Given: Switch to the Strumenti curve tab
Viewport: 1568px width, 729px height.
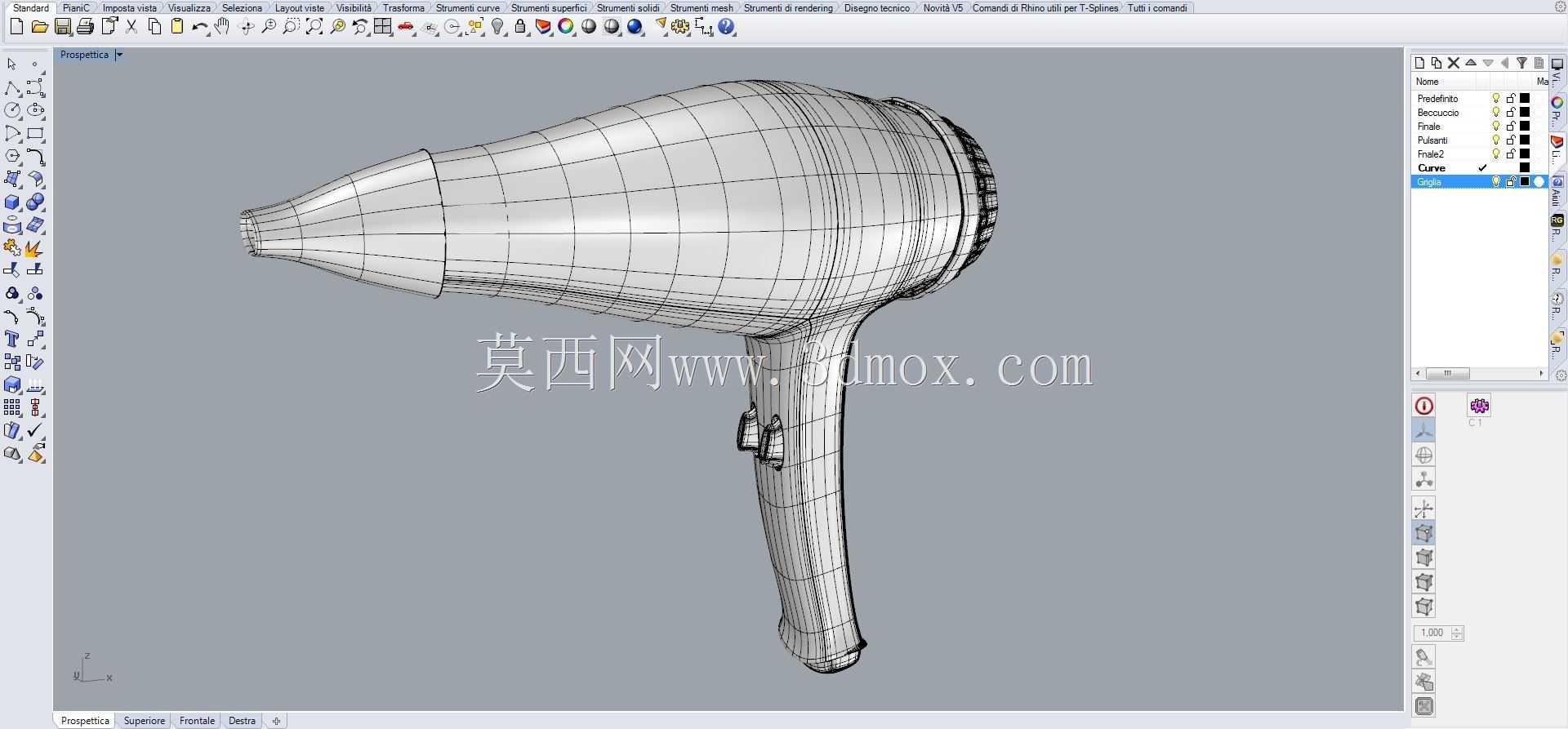Looking at the screenshot, I should tap(467, 7).
